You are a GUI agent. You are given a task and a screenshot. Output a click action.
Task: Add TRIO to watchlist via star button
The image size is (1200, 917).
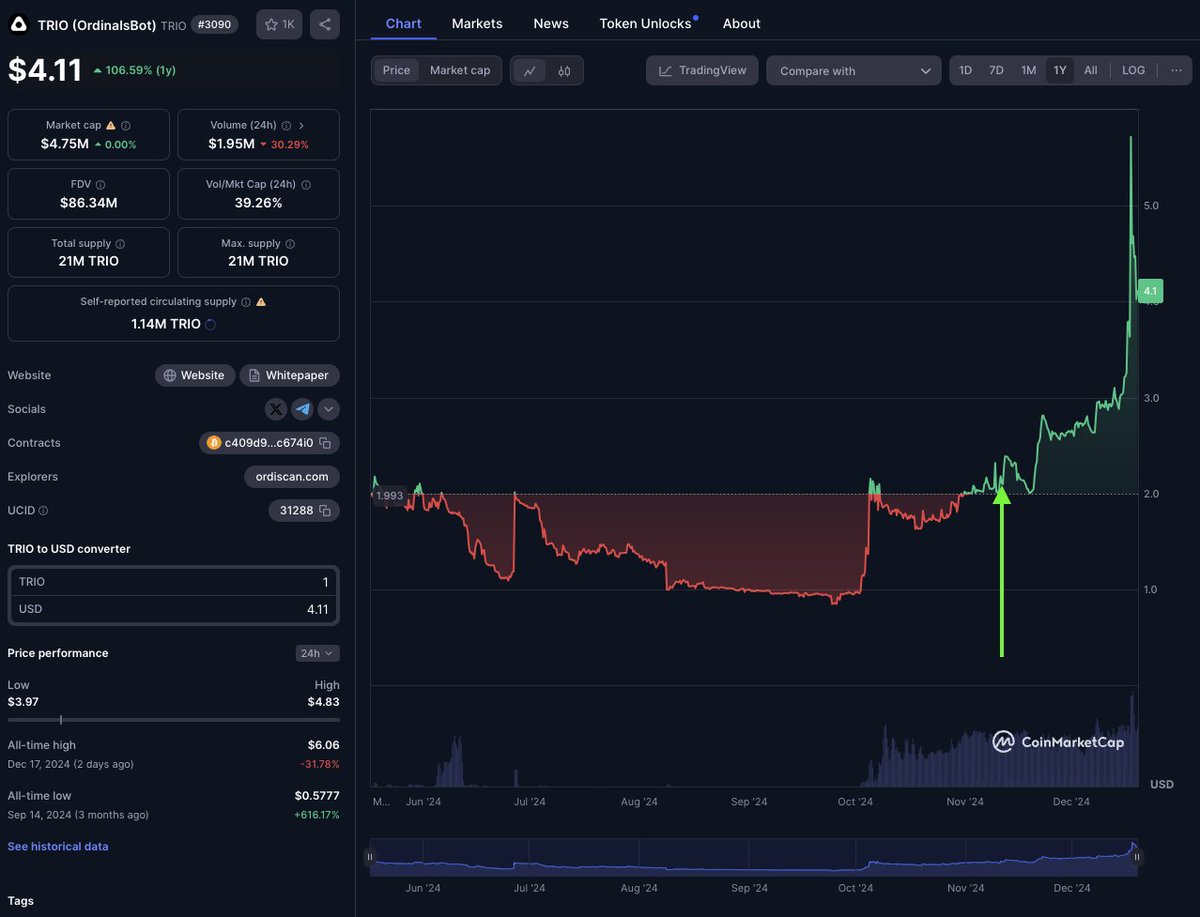click(x=279, y=24)
